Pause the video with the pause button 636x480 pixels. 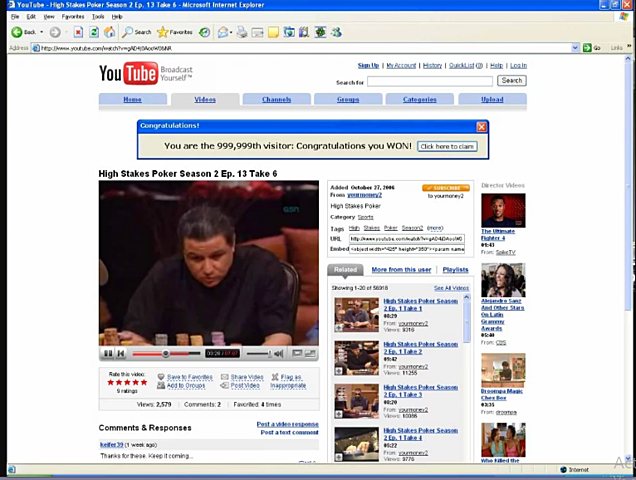(x=108, y=354)
